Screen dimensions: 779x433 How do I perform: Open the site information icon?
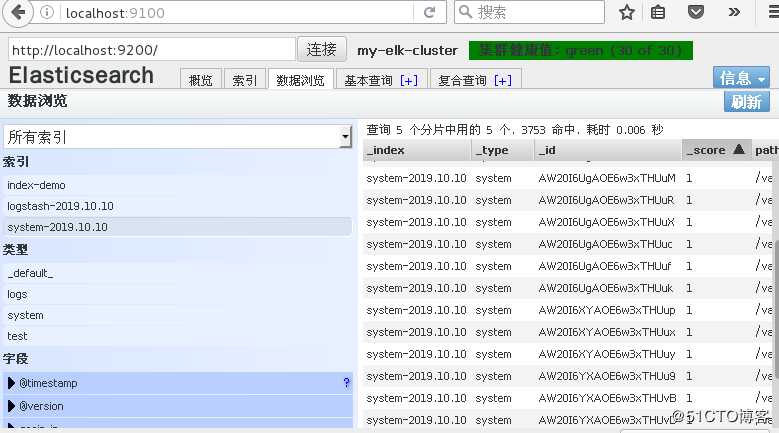pyautogui.click(x=47, y=12)
